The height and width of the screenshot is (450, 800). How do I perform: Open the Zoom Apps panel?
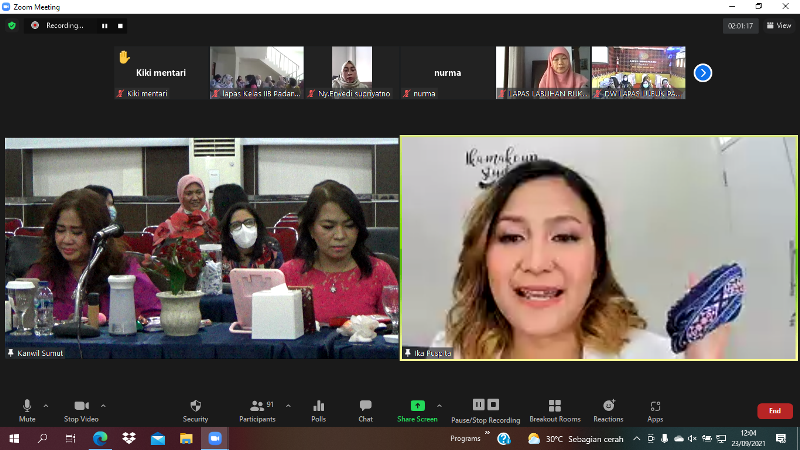pyautogui.click(x=655, y=409)
